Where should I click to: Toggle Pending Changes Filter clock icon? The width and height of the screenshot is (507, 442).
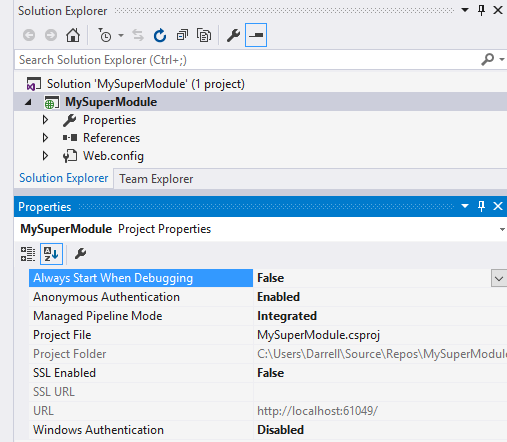coord(105,35)
